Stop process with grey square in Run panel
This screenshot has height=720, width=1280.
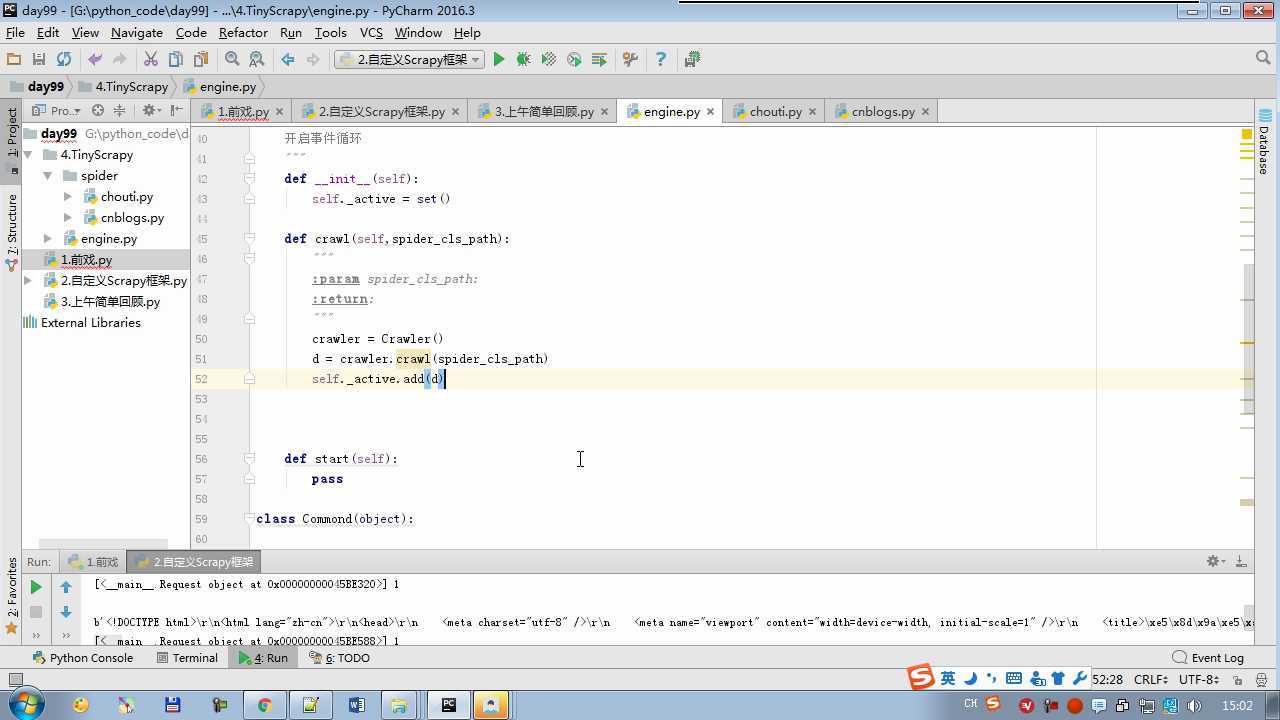tap(36, 612)
